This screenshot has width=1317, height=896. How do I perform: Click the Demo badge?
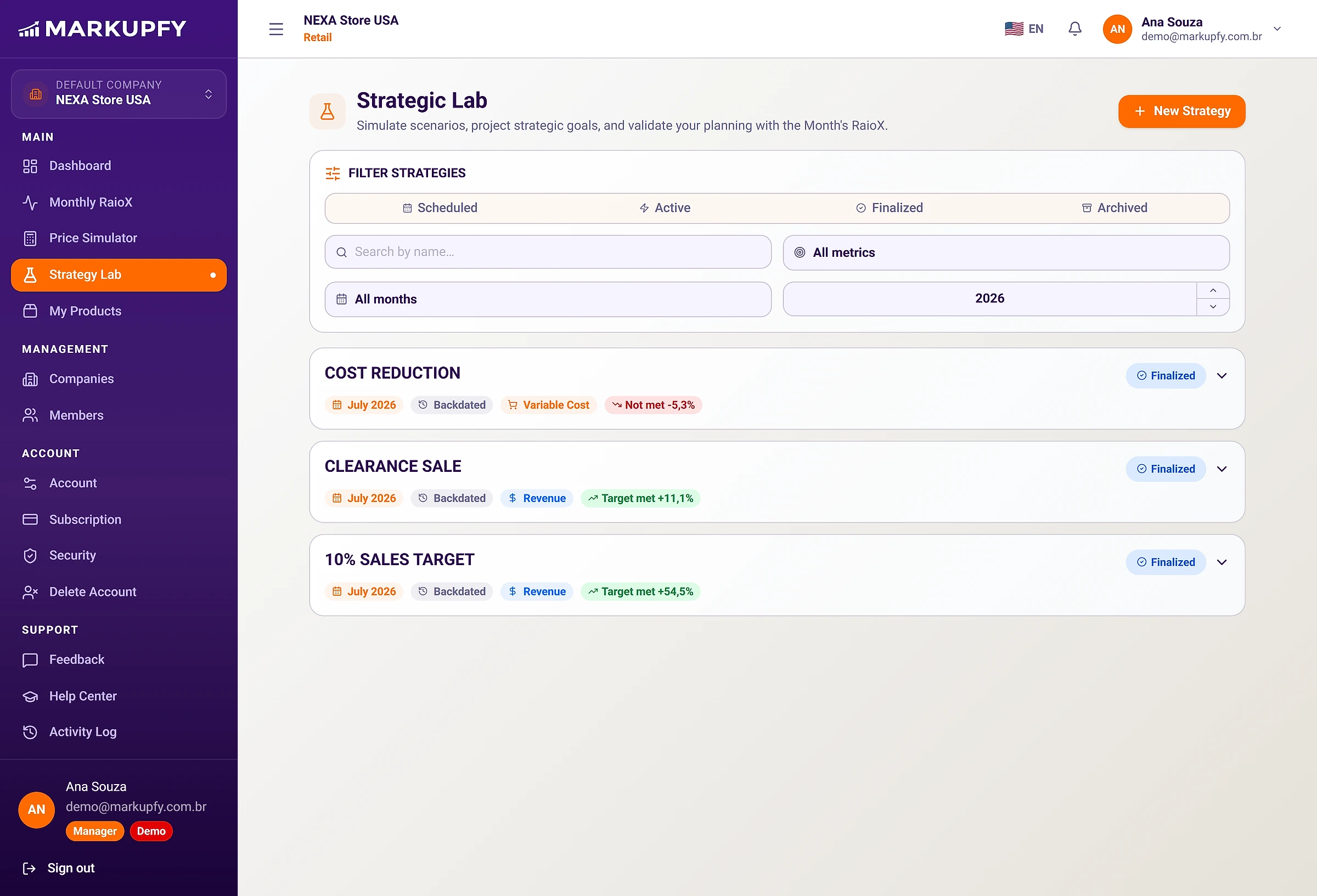(x=151, y=831)
